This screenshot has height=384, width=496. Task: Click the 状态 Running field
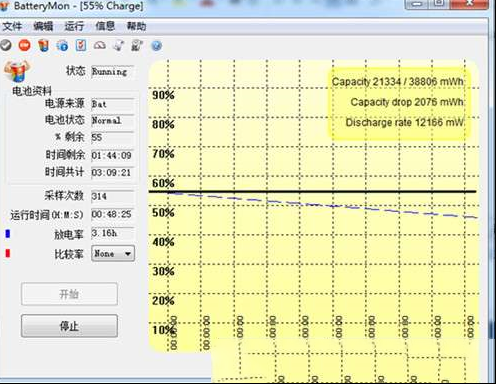pyautogui.click(x=113, y=72)
